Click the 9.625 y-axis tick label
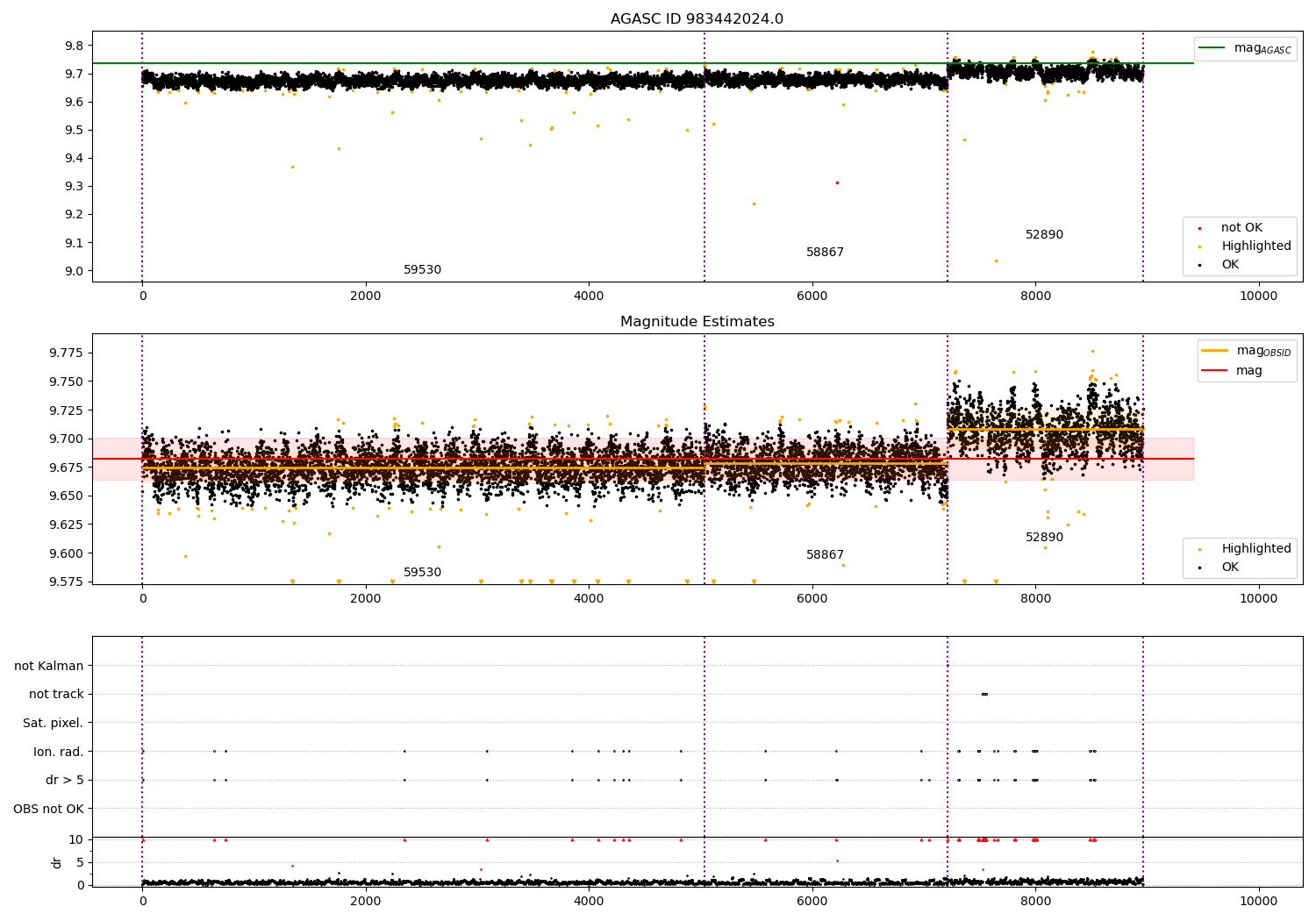Viewport: 1316px width, 921px height. (68, 525)
